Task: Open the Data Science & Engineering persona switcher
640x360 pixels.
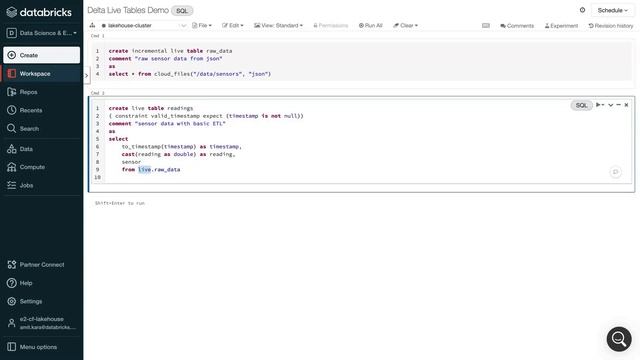Action: pos(42,33)
